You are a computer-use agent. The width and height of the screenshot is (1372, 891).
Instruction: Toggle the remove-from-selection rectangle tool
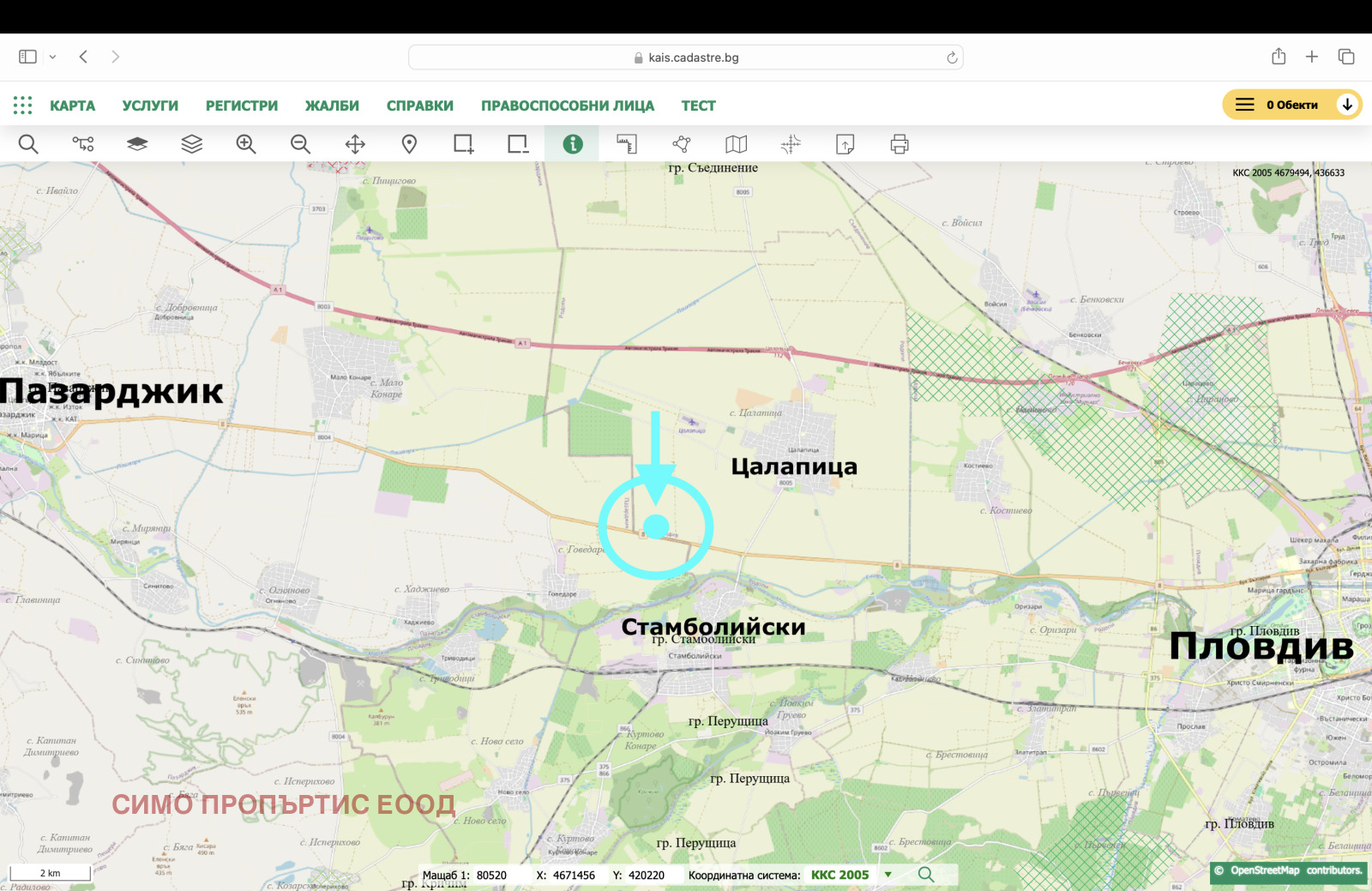517,144
